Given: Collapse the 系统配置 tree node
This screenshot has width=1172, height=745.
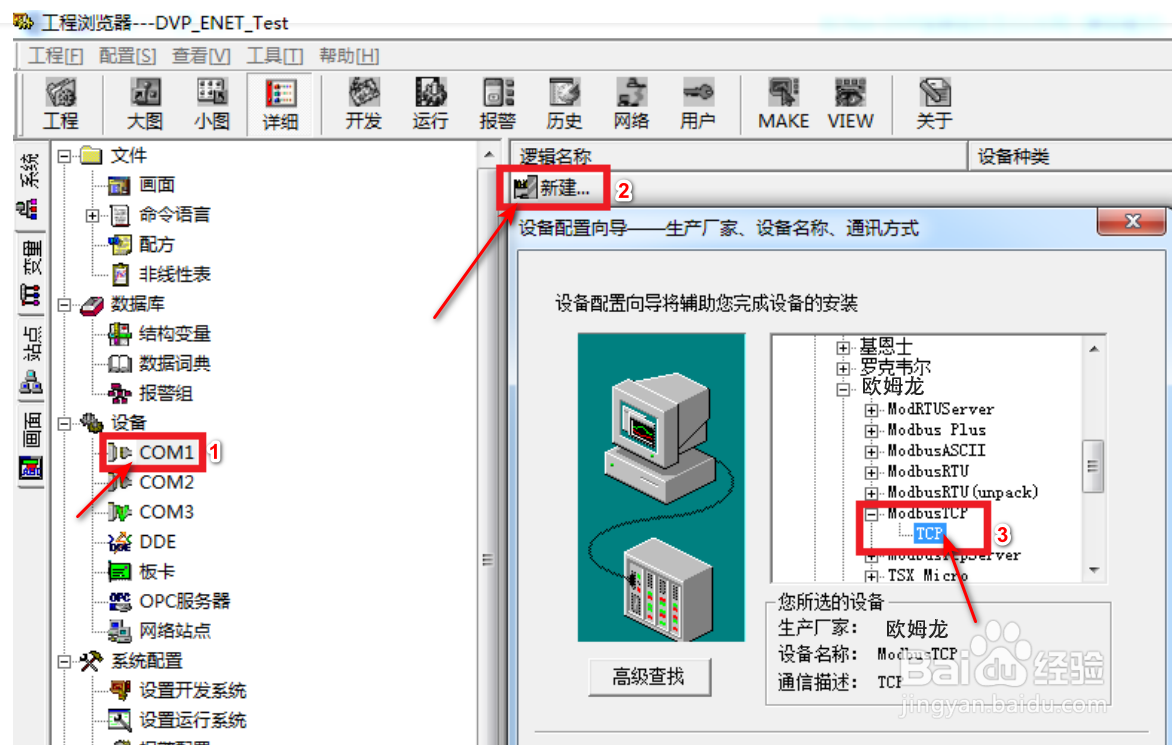Looking at the screenshot, I should point(65,662).
